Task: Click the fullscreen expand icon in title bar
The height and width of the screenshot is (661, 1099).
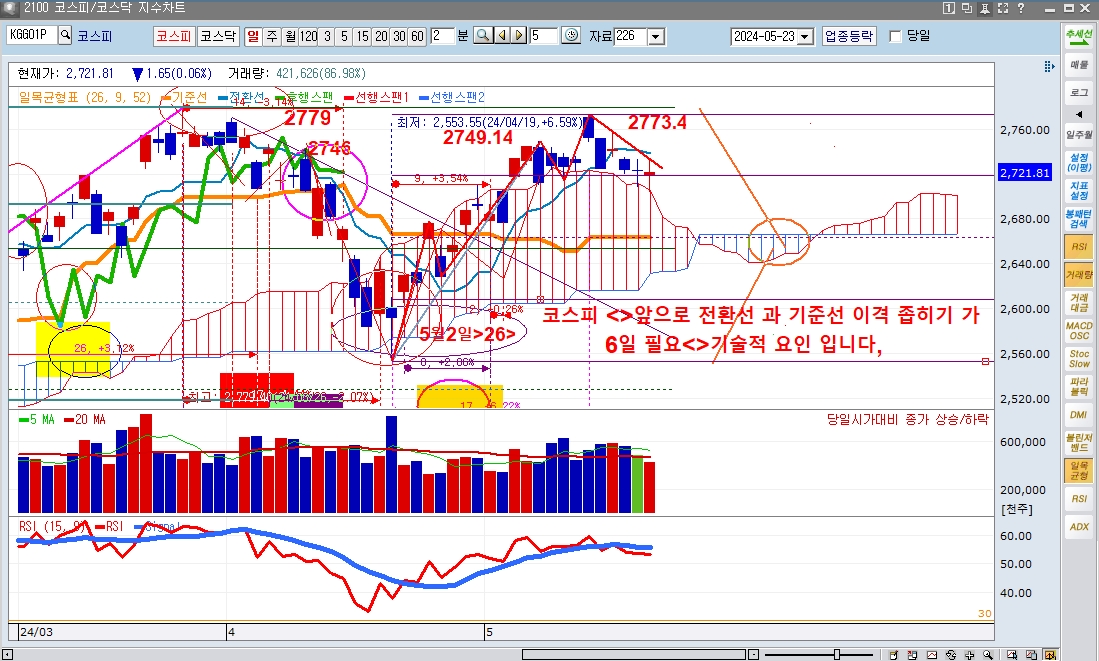Action: [x=1003, y=8]
